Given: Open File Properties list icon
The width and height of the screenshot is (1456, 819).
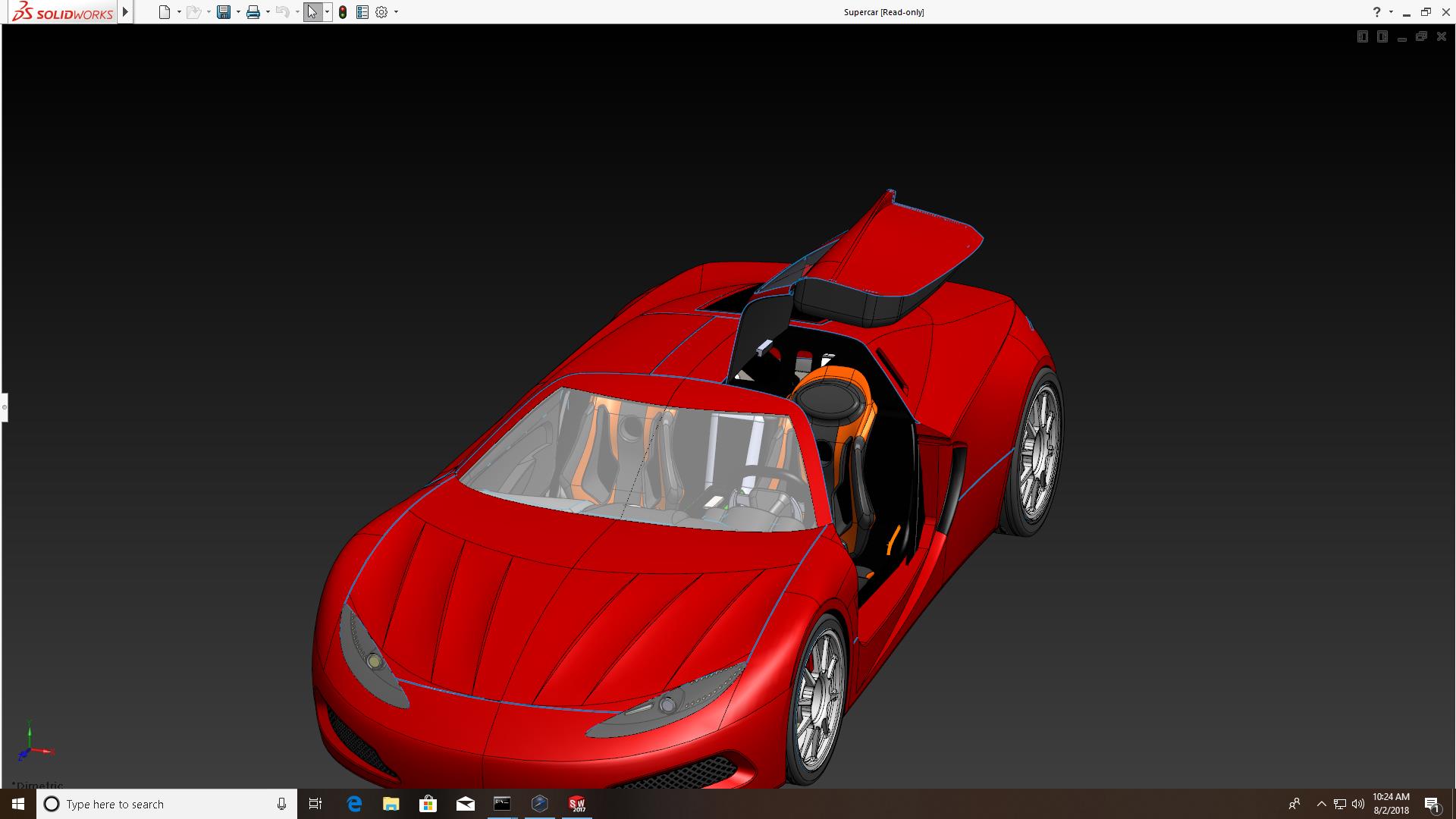Looking at the screenshot, I should coord(362,12).
